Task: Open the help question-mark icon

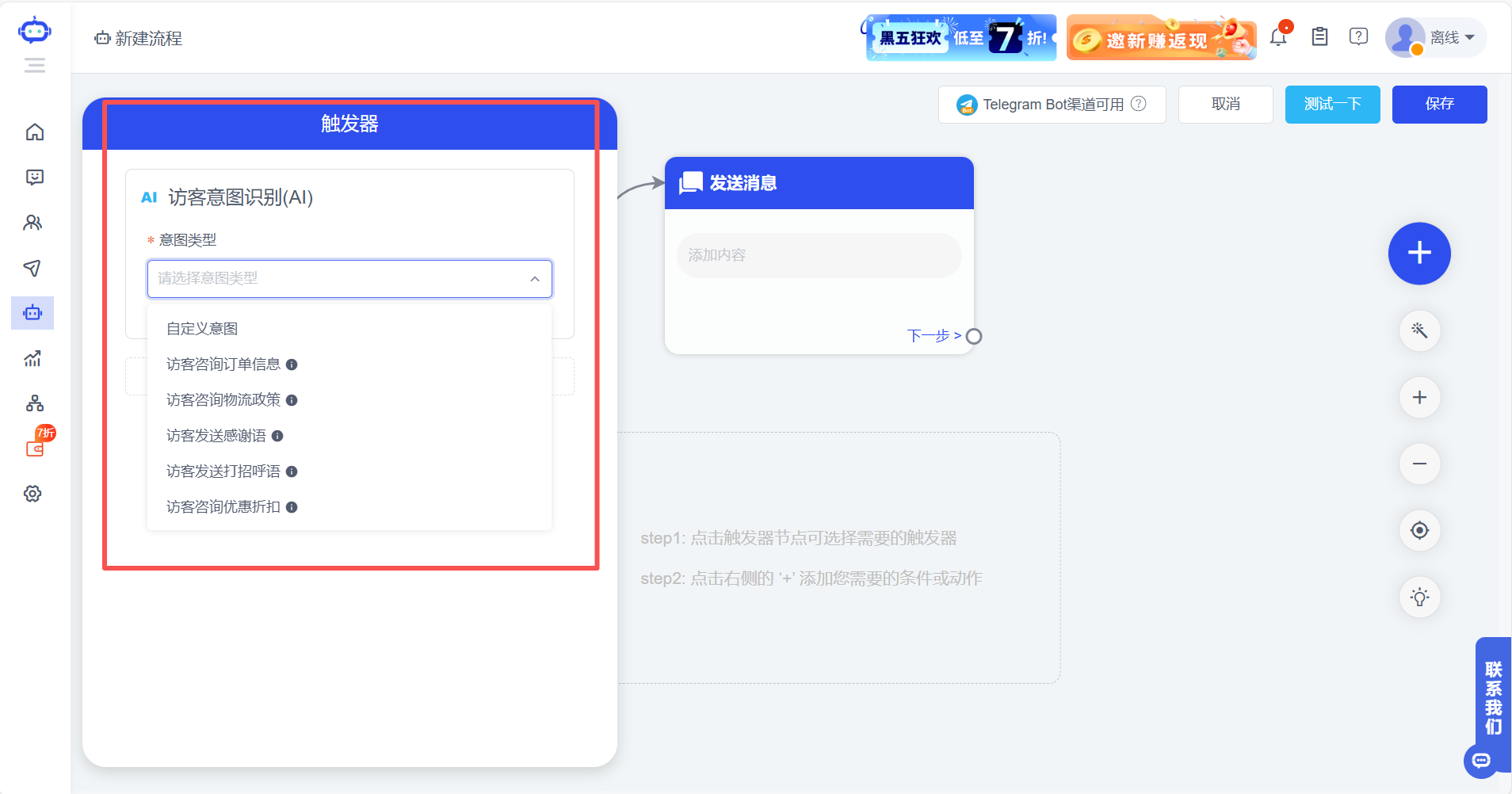Action: 1358,36
